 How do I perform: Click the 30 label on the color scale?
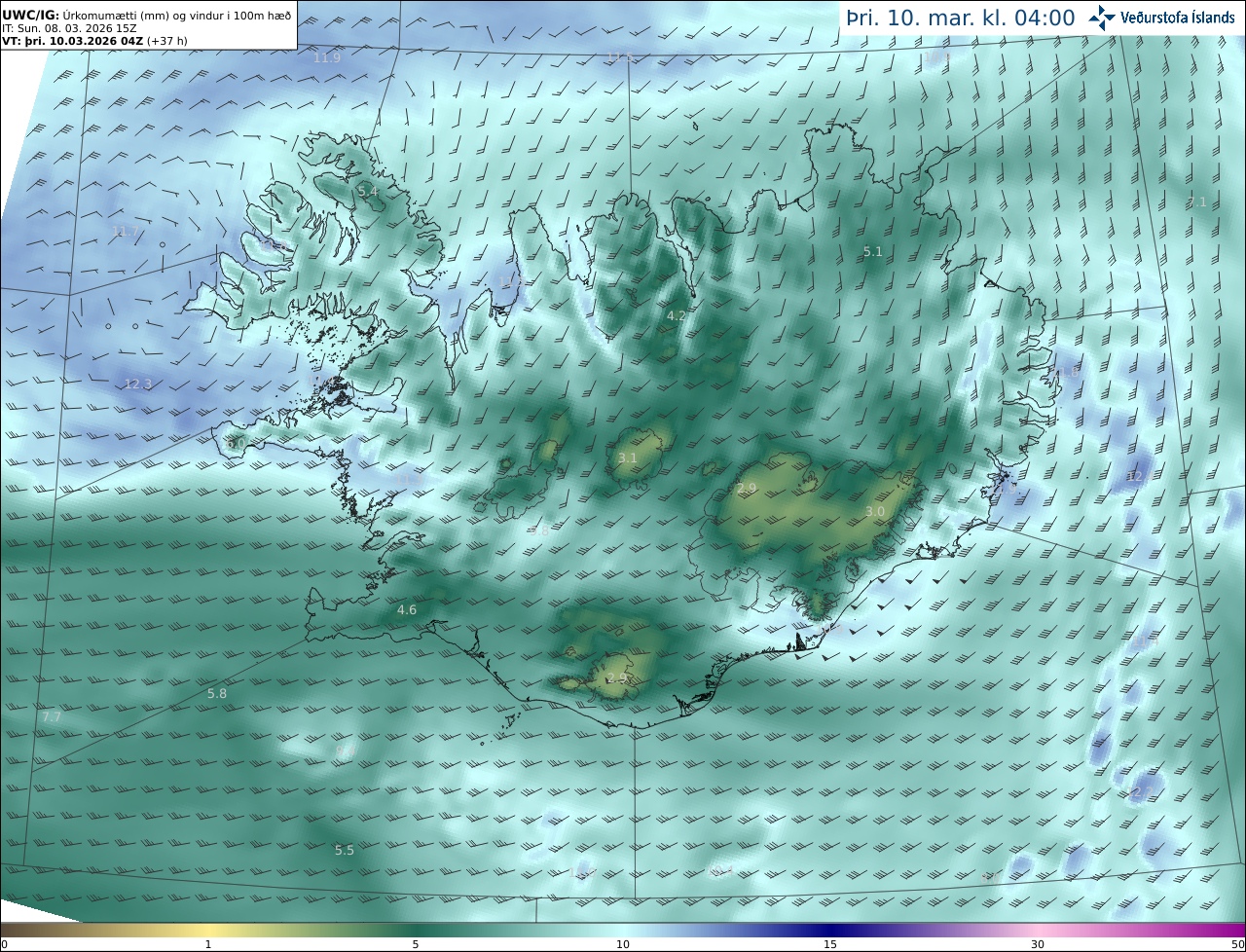point(1038,944)
